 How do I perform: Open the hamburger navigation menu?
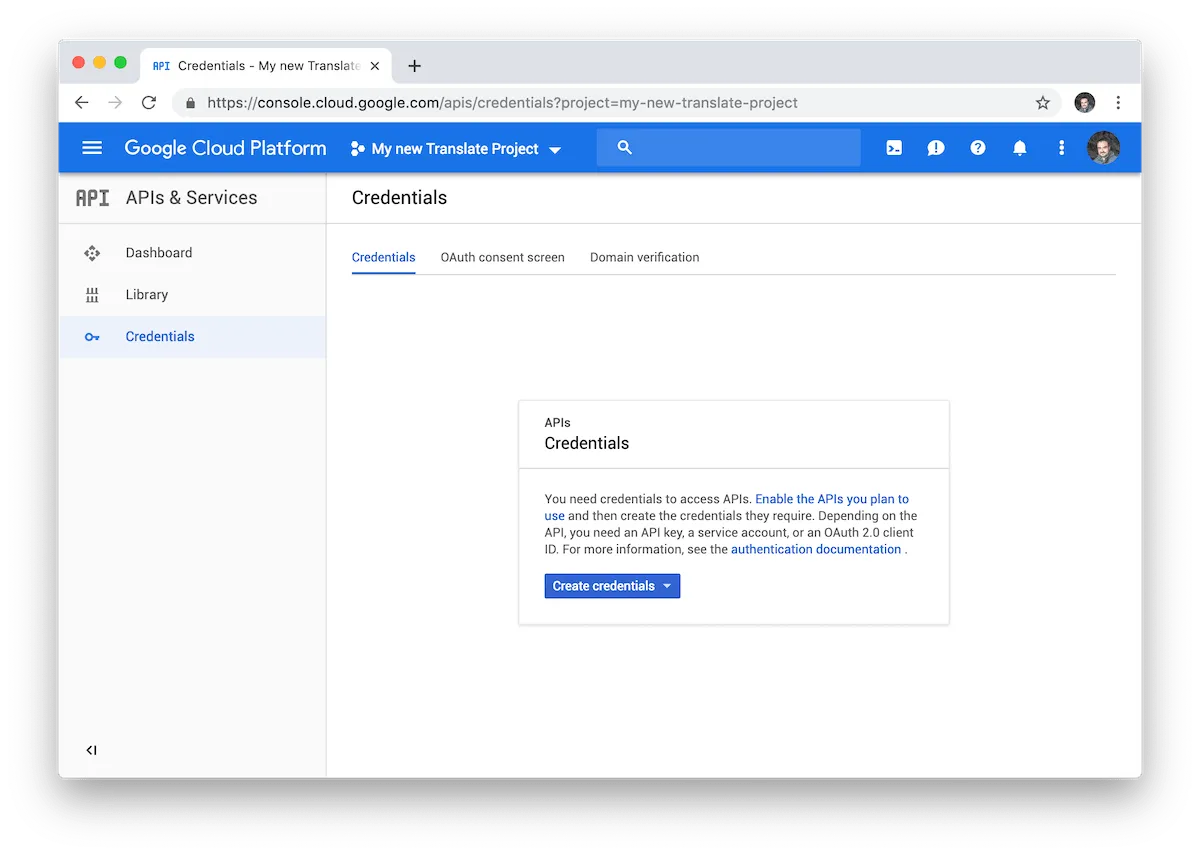coord(92,148)
